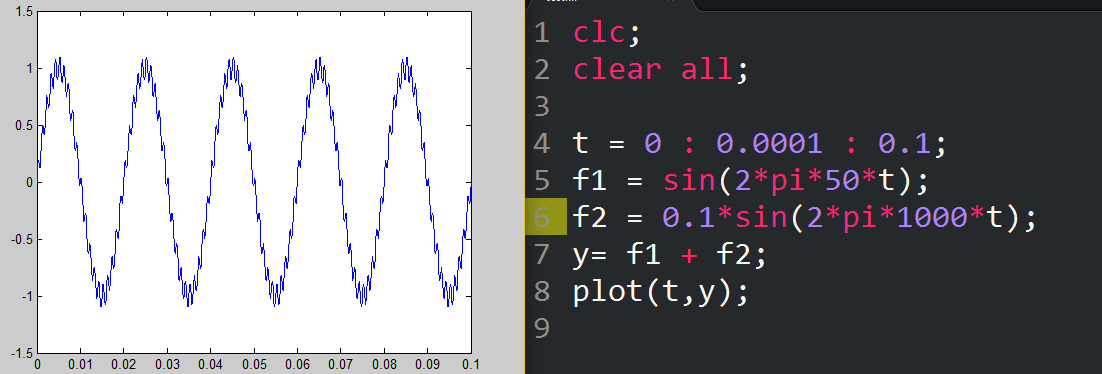Click amplitude '0.1' on line 6

point(689,217)
